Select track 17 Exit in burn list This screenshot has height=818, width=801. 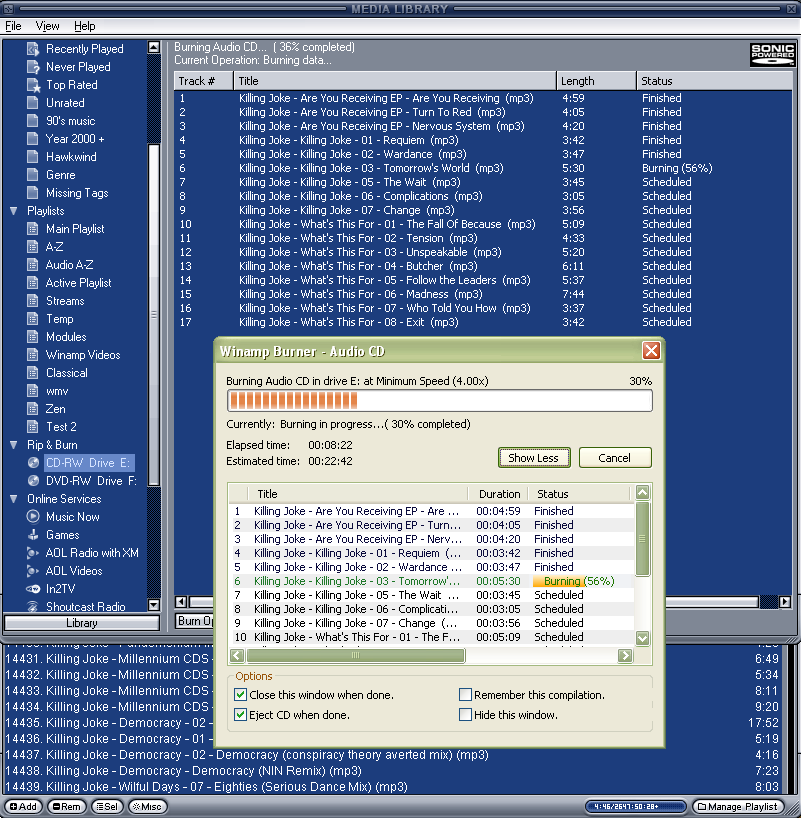pyautogui.click(x=483, y=322)
